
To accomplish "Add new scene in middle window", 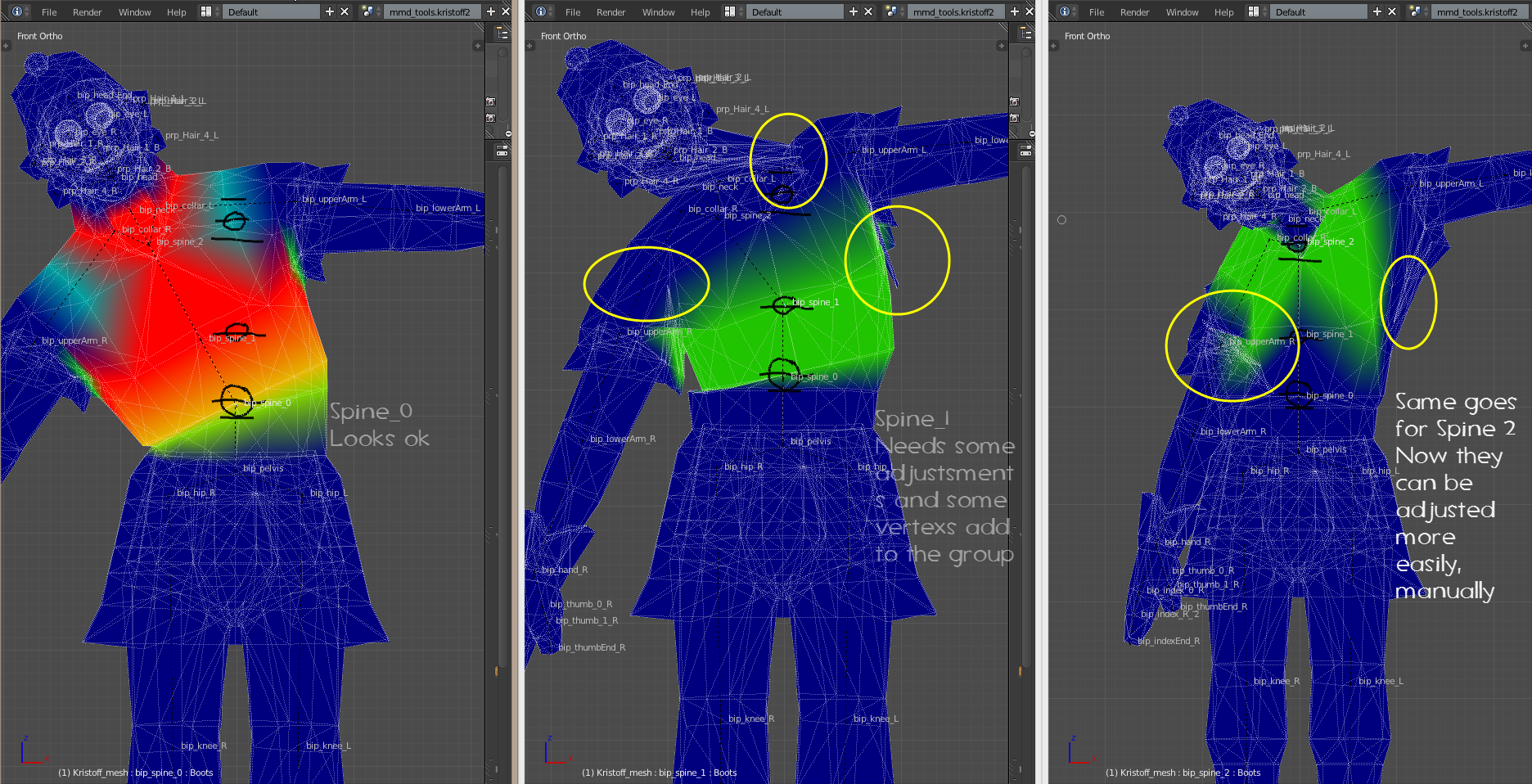I will (1015, 11).
